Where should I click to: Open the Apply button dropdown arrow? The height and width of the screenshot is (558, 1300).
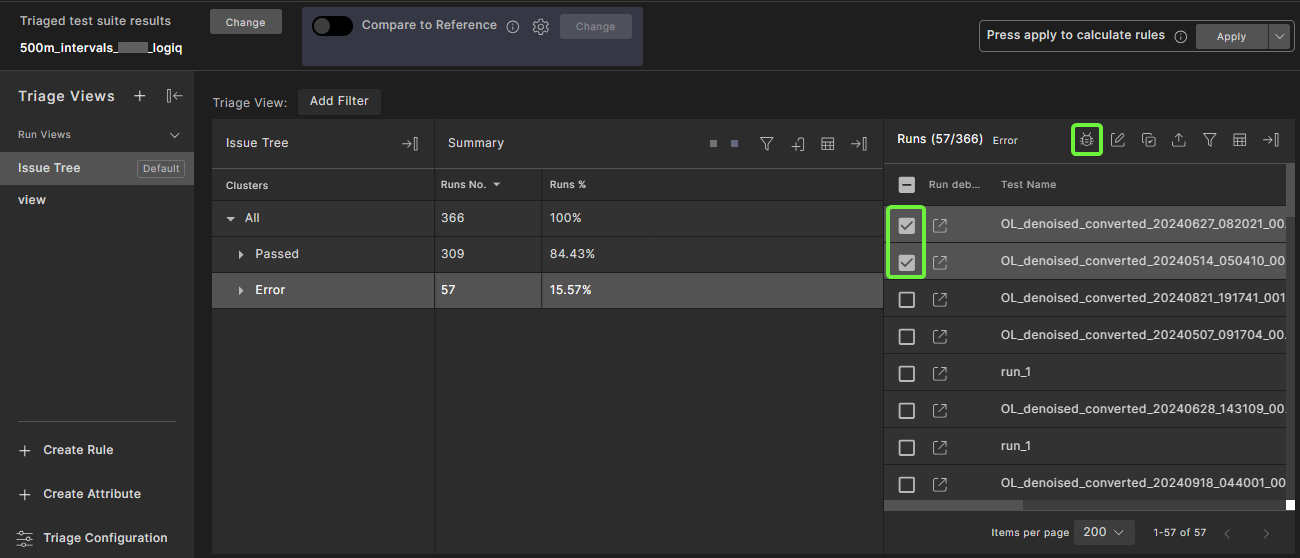pyautogui.click(x=1279, y=36)
